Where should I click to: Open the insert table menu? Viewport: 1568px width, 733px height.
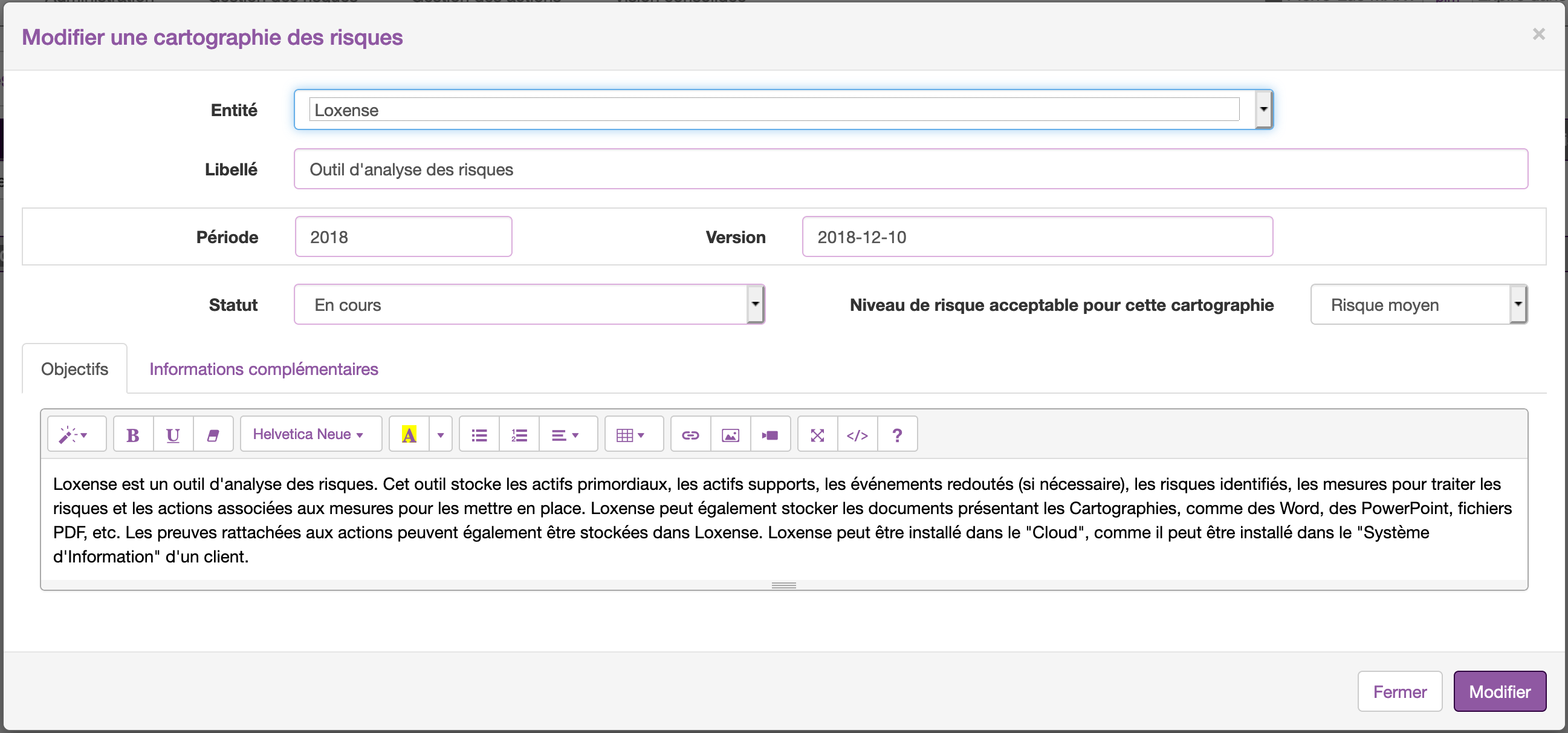pyautogui.click(x=634, y=435)
